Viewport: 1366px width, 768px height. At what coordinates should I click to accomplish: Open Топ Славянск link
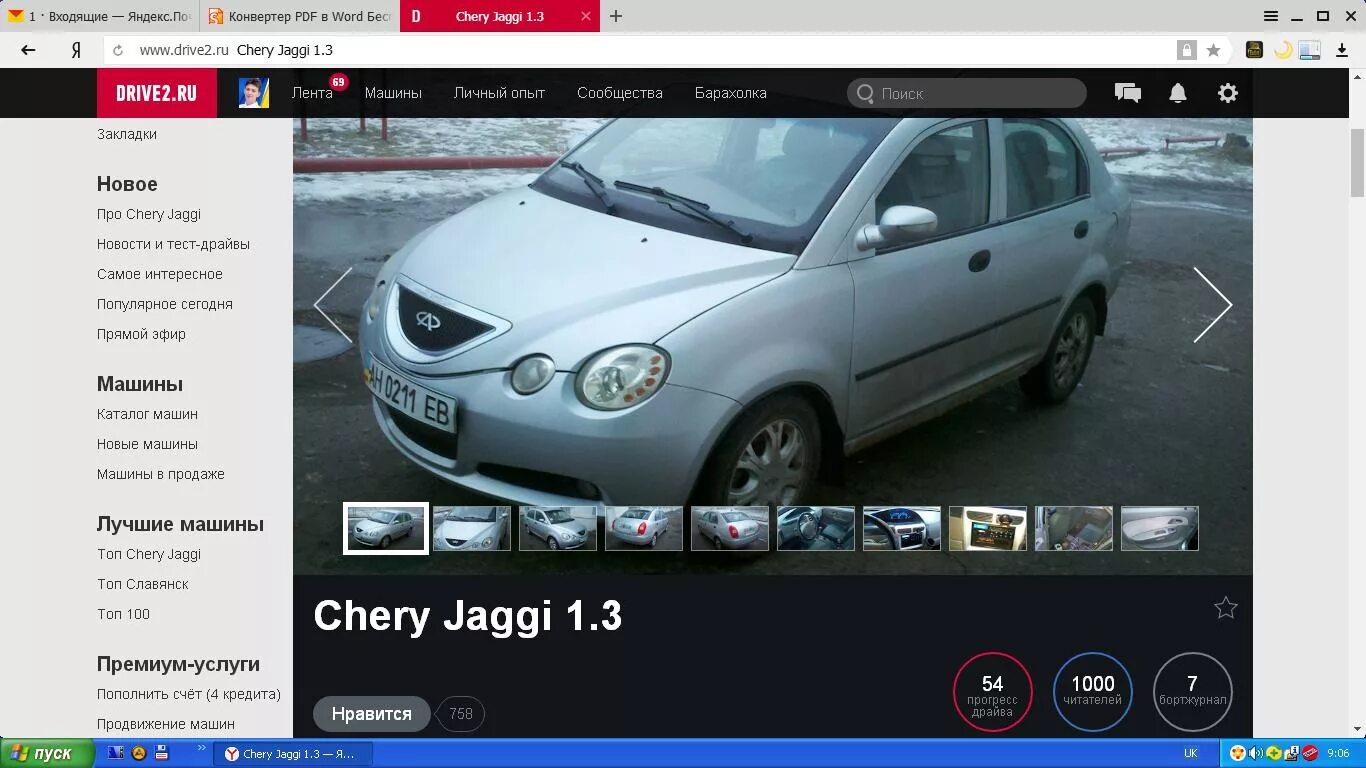pos(143,584)
